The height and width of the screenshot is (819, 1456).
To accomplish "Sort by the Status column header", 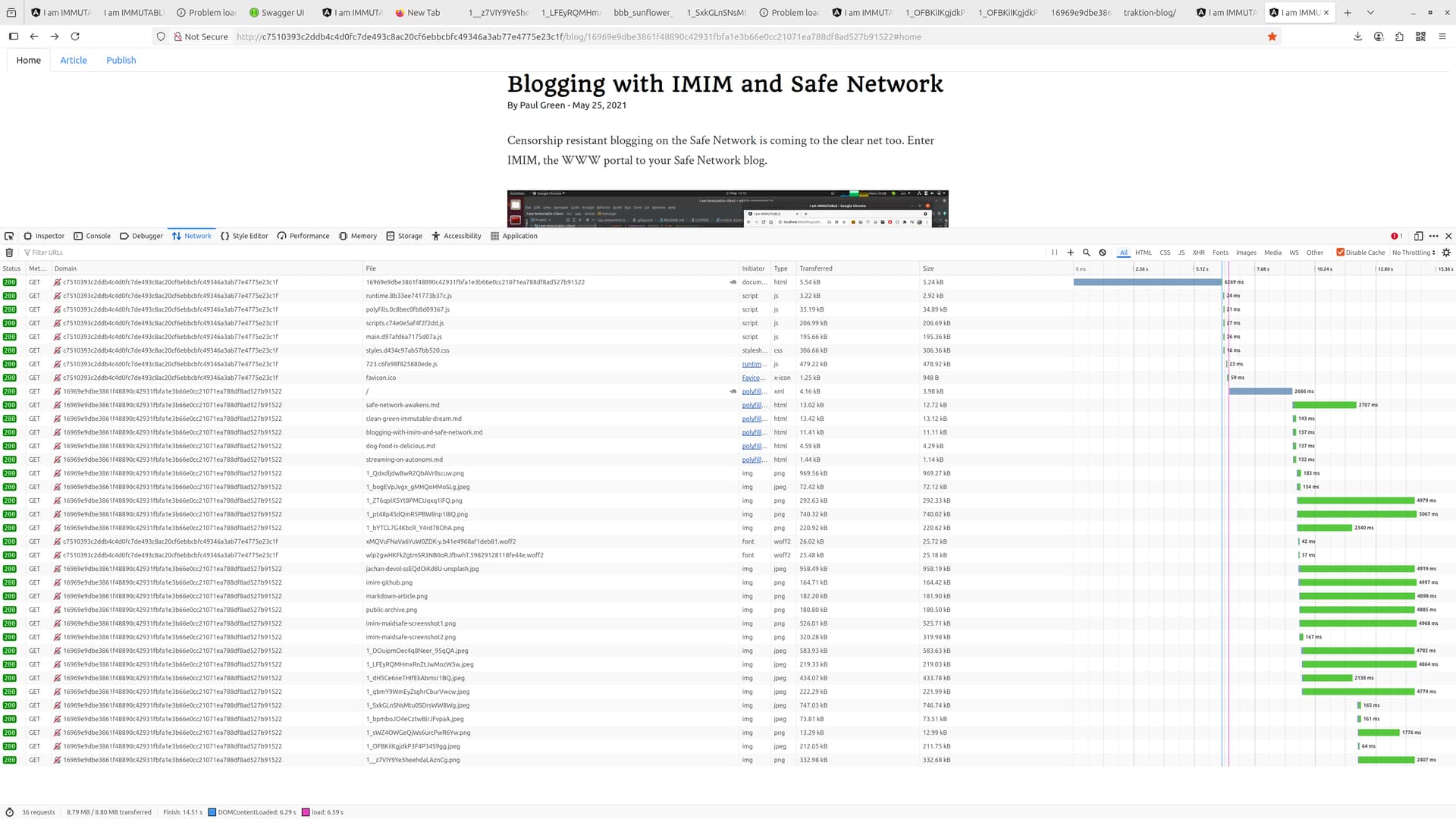I will coord(12,268).
